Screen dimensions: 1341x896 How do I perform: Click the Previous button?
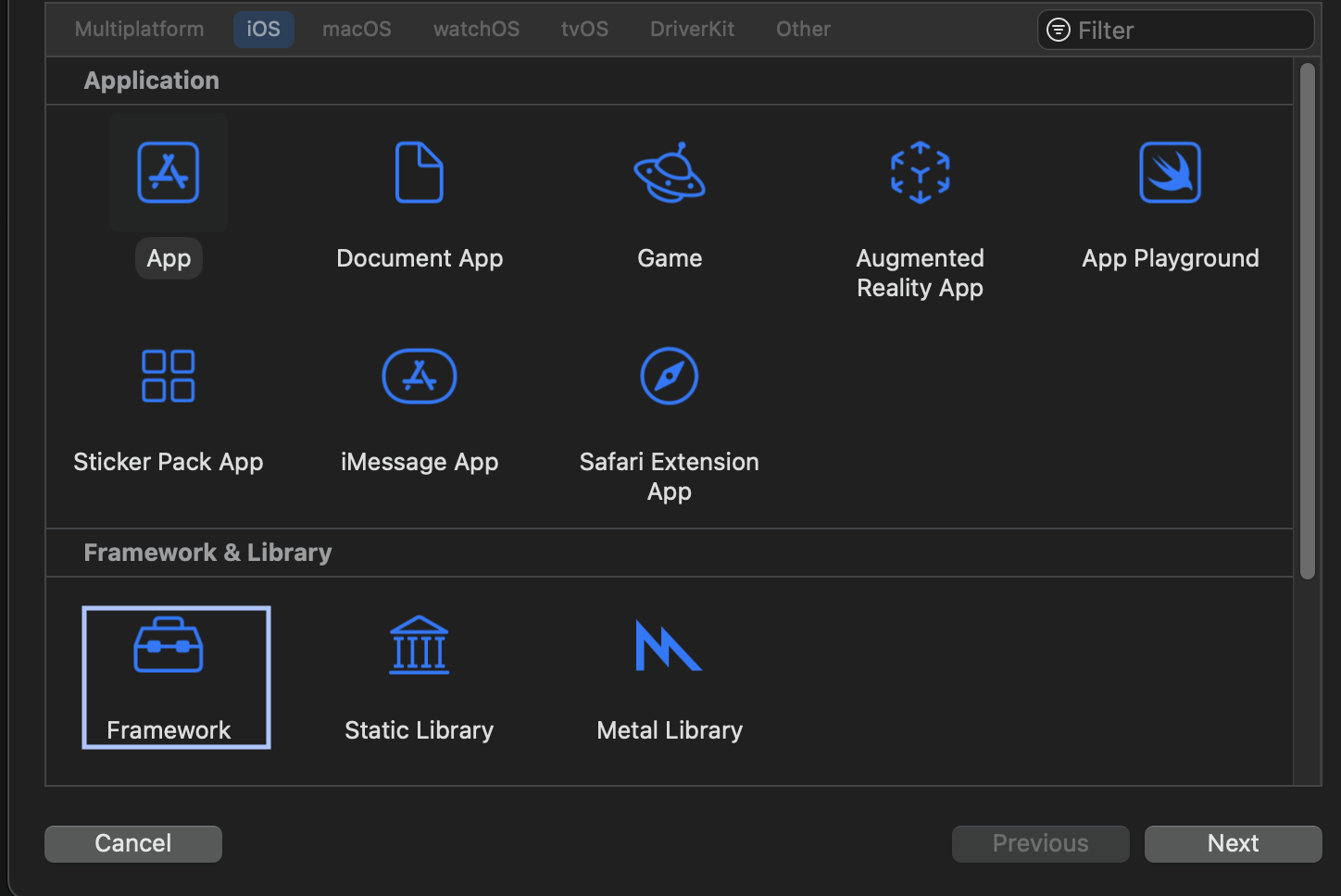click(1041, 844)
